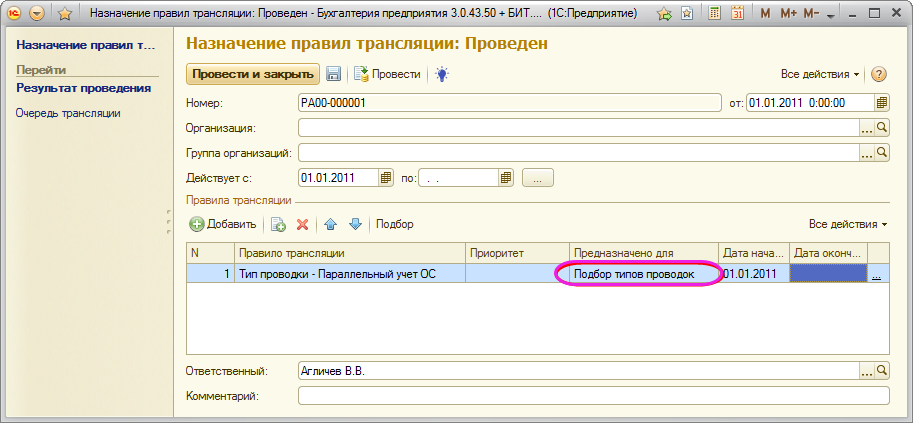
Task: Open help with the question mark icon
Action: click(879, 75)
